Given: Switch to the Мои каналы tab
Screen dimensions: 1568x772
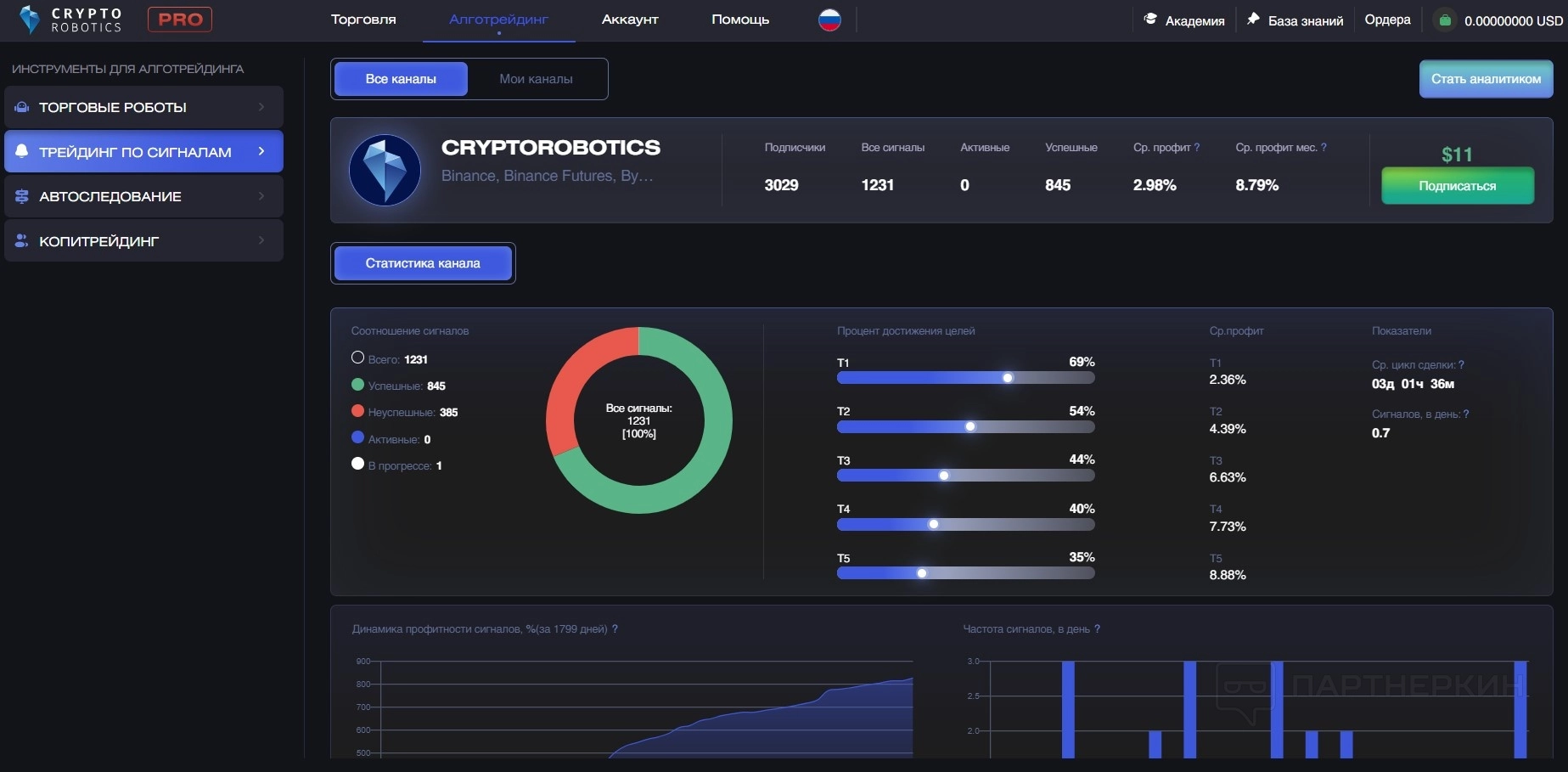Looking at the screenshot, I should point(536,79).
